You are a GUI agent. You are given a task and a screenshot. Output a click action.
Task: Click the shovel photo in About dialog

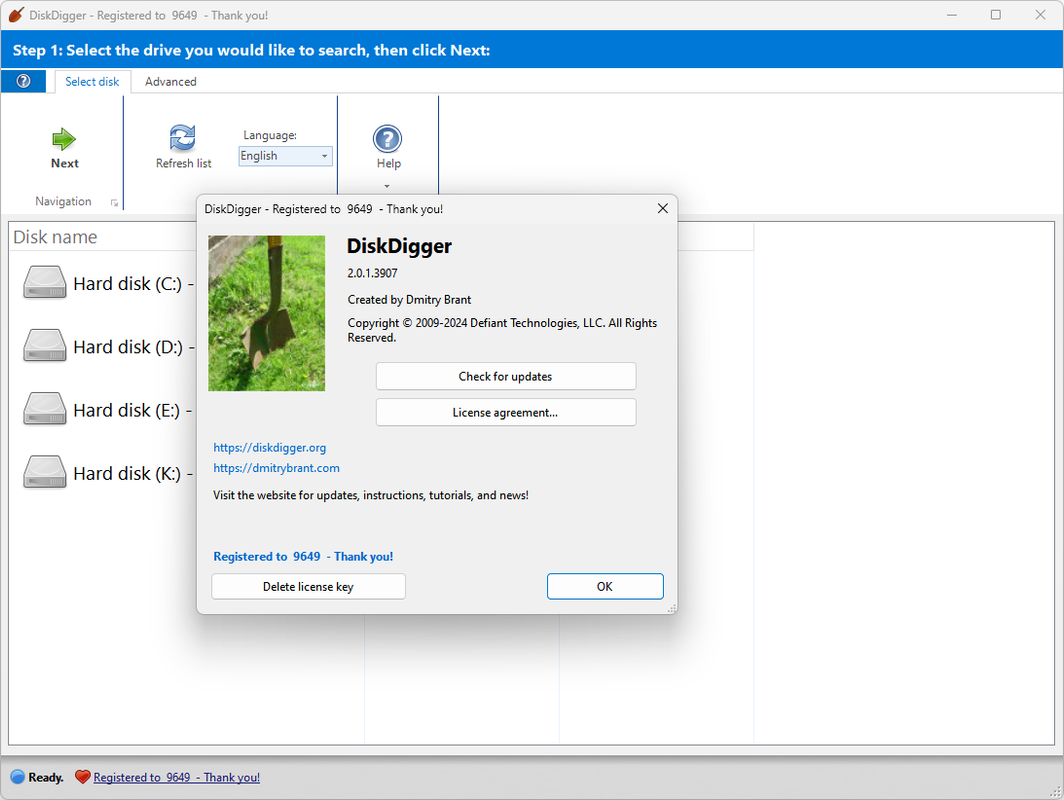click(x=267, y=313)
